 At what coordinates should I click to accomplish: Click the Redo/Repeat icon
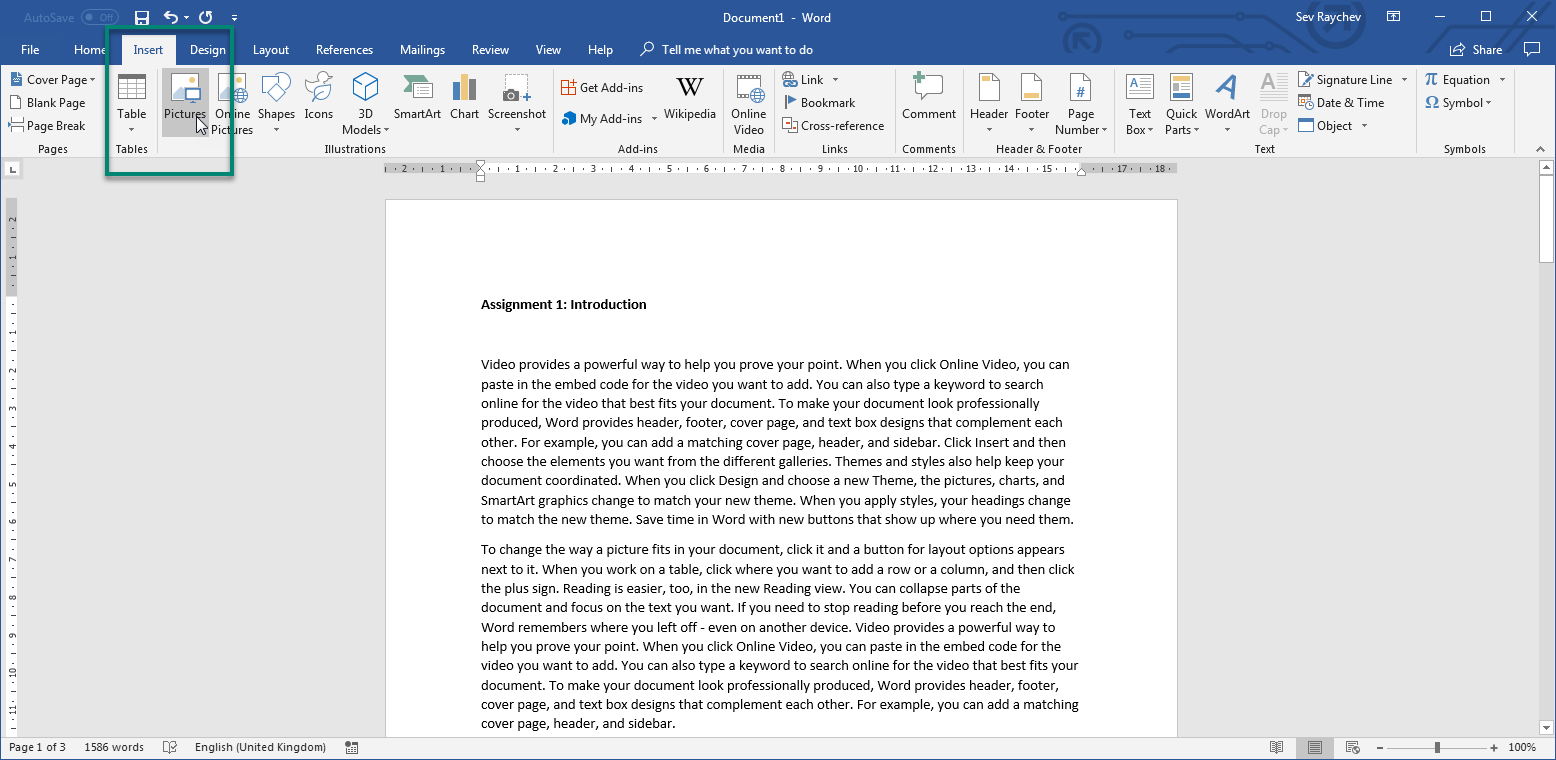(x=205, y=18)
